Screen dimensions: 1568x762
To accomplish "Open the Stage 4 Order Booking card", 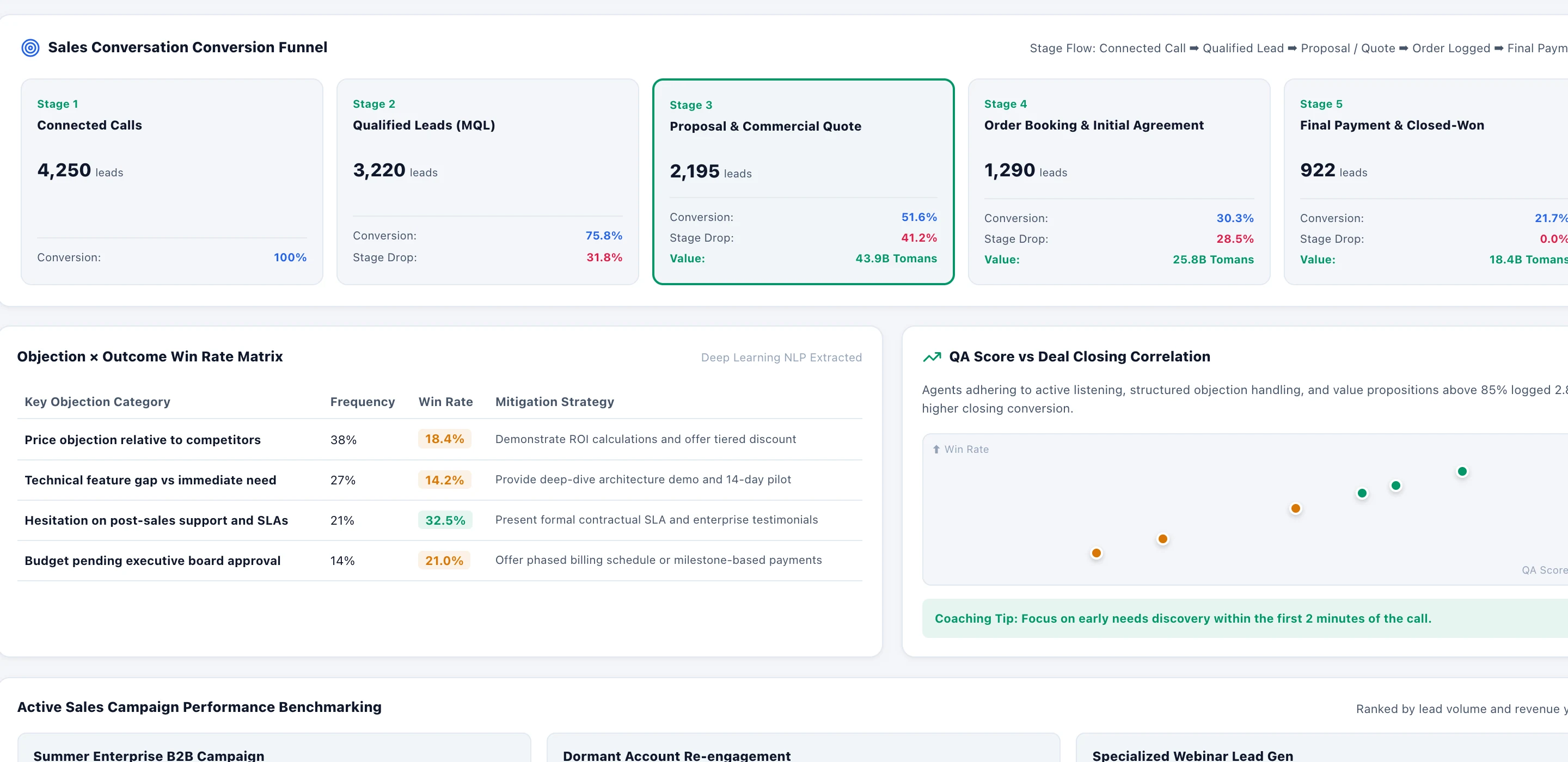I will tap(1119, 181).
